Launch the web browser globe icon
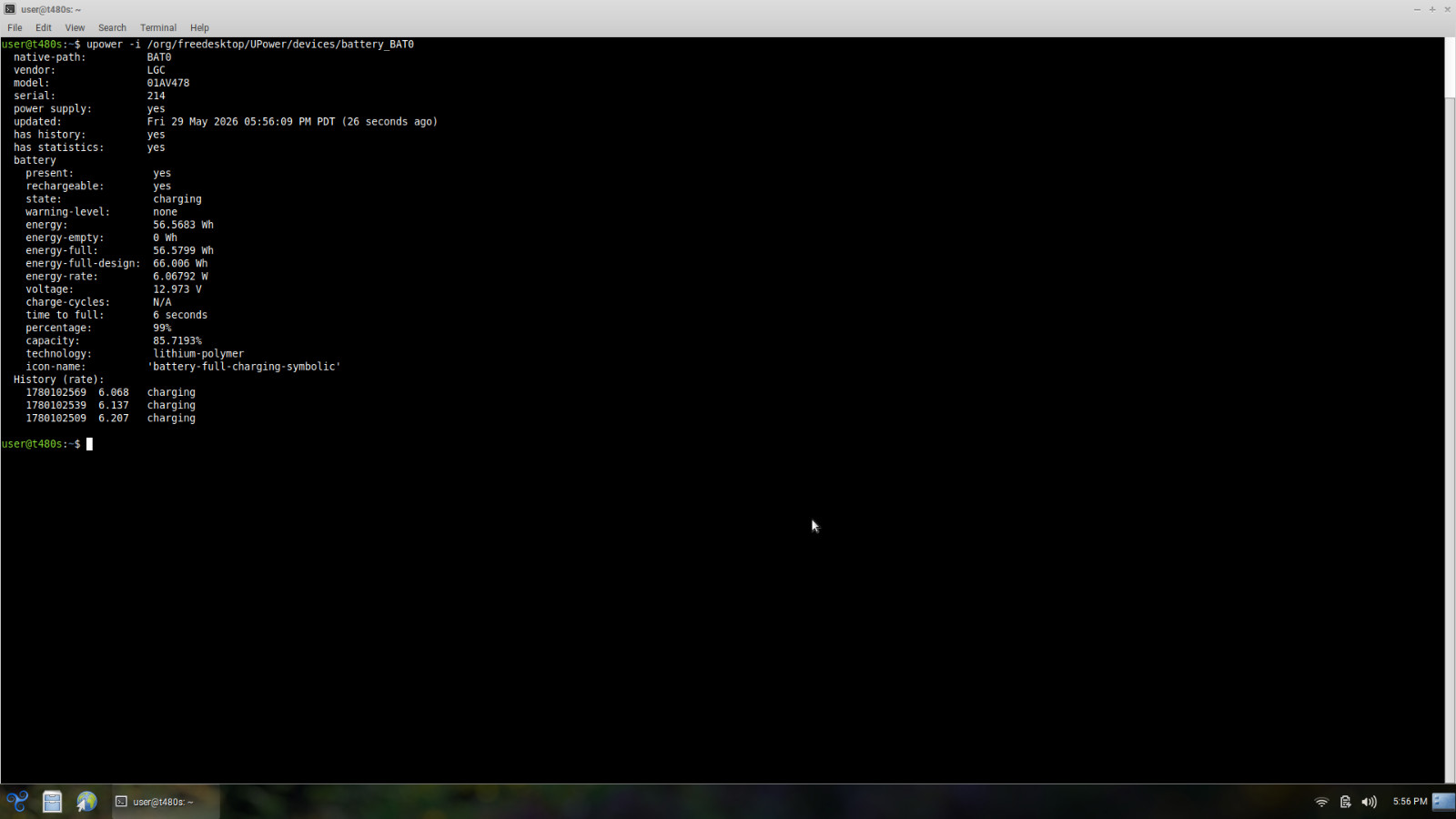Viewport: 1456px width, 819px height. [x=86, y=802]
